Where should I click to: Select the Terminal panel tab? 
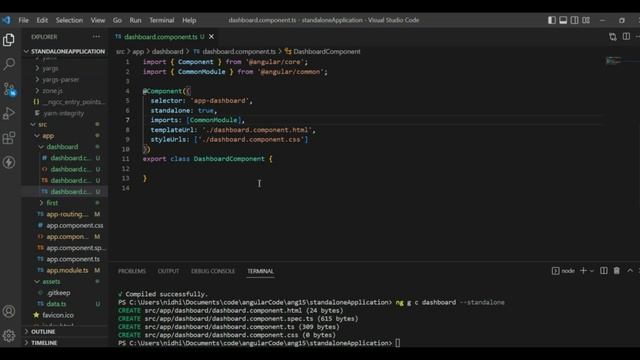pyautogui.click(x=260, y=271)
